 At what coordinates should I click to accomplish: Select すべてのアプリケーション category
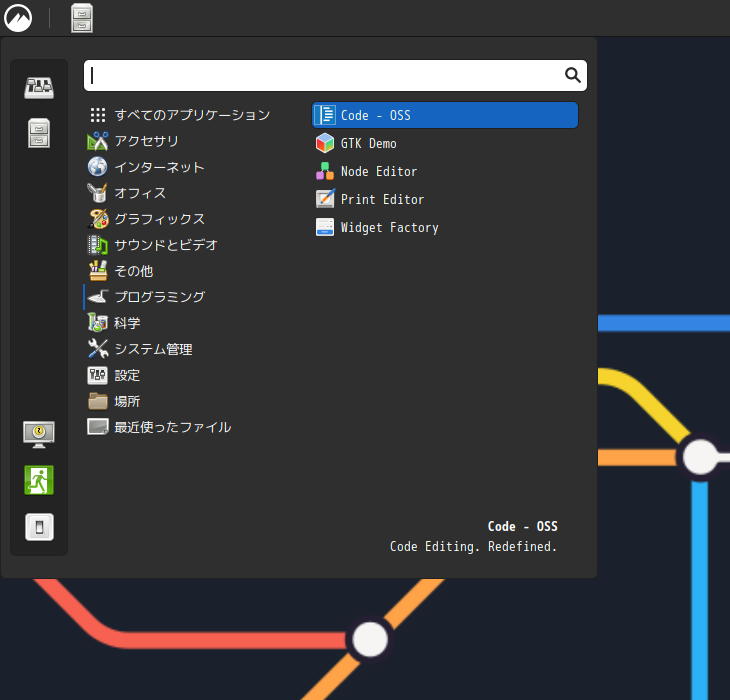tap(192, 115)
